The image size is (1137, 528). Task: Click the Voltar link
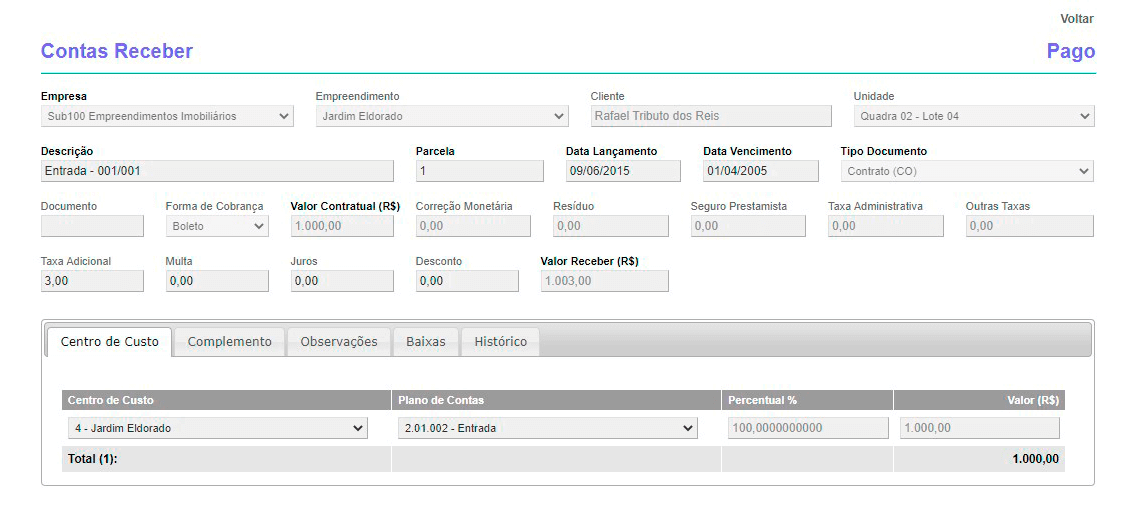click(x=1076, y=19)
